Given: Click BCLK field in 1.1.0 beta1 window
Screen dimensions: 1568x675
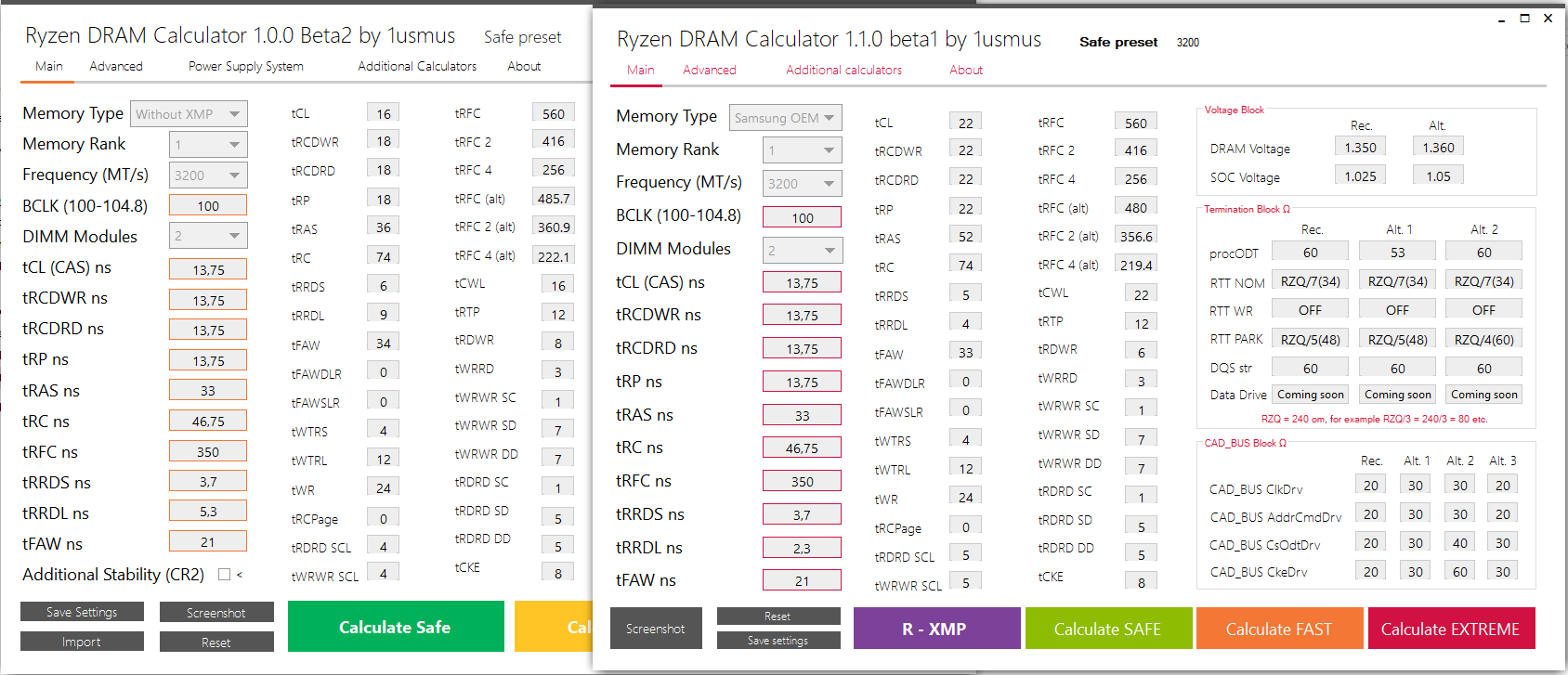Looking at the screenshot, I should click(x=803, y=217).
